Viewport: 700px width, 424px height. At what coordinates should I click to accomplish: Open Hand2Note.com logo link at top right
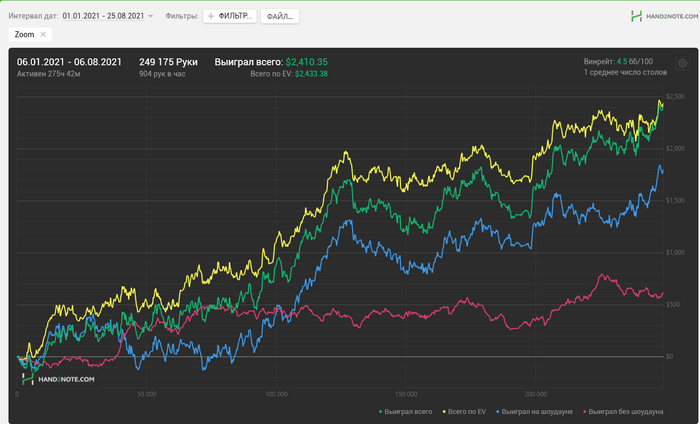tap(664, 16)
